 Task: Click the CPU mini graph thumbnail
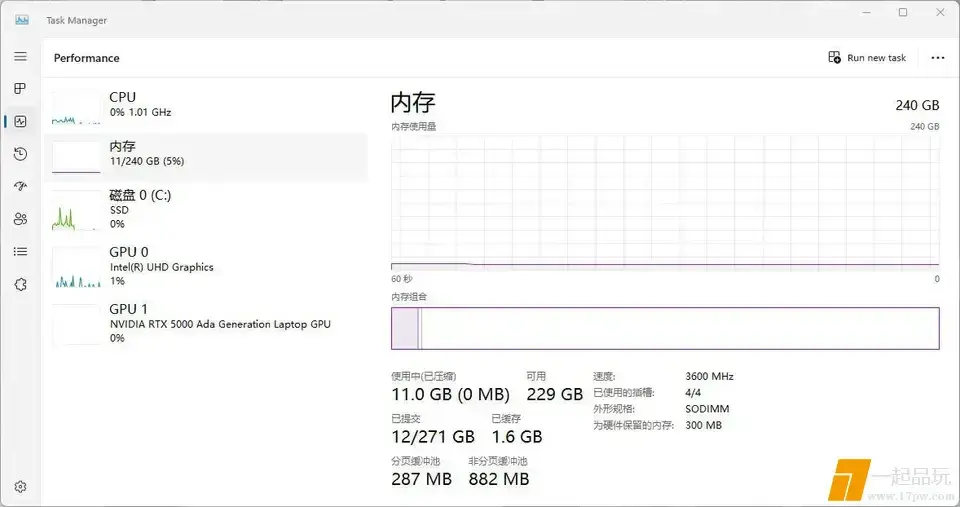78,106
